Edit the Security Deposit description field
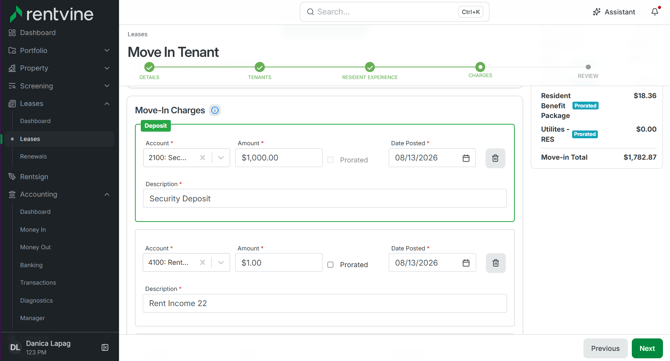The width and height of the screenshot is (670, 361). pyautogui.click(x=325, y=199)
